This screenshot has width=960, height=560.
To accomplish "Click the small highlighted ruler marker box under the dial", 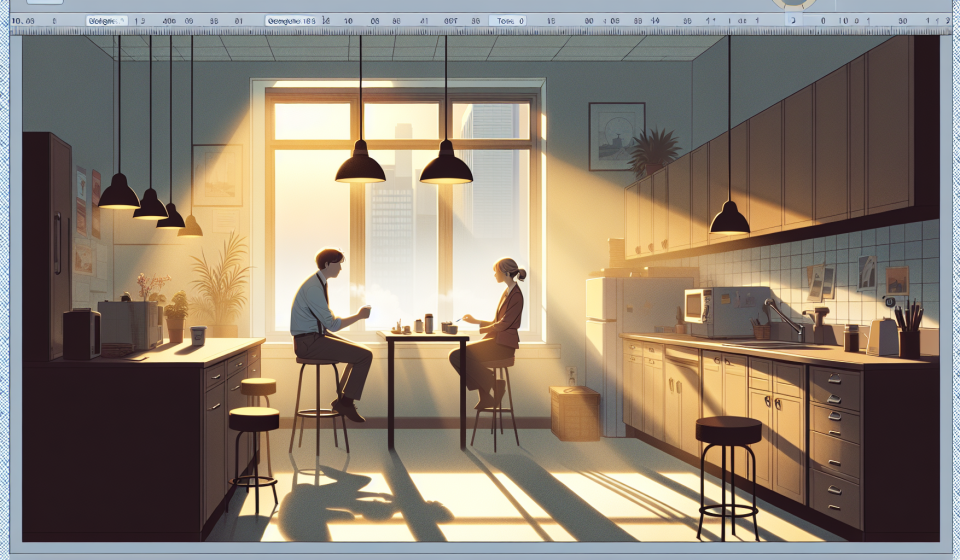I will [793, 21].
